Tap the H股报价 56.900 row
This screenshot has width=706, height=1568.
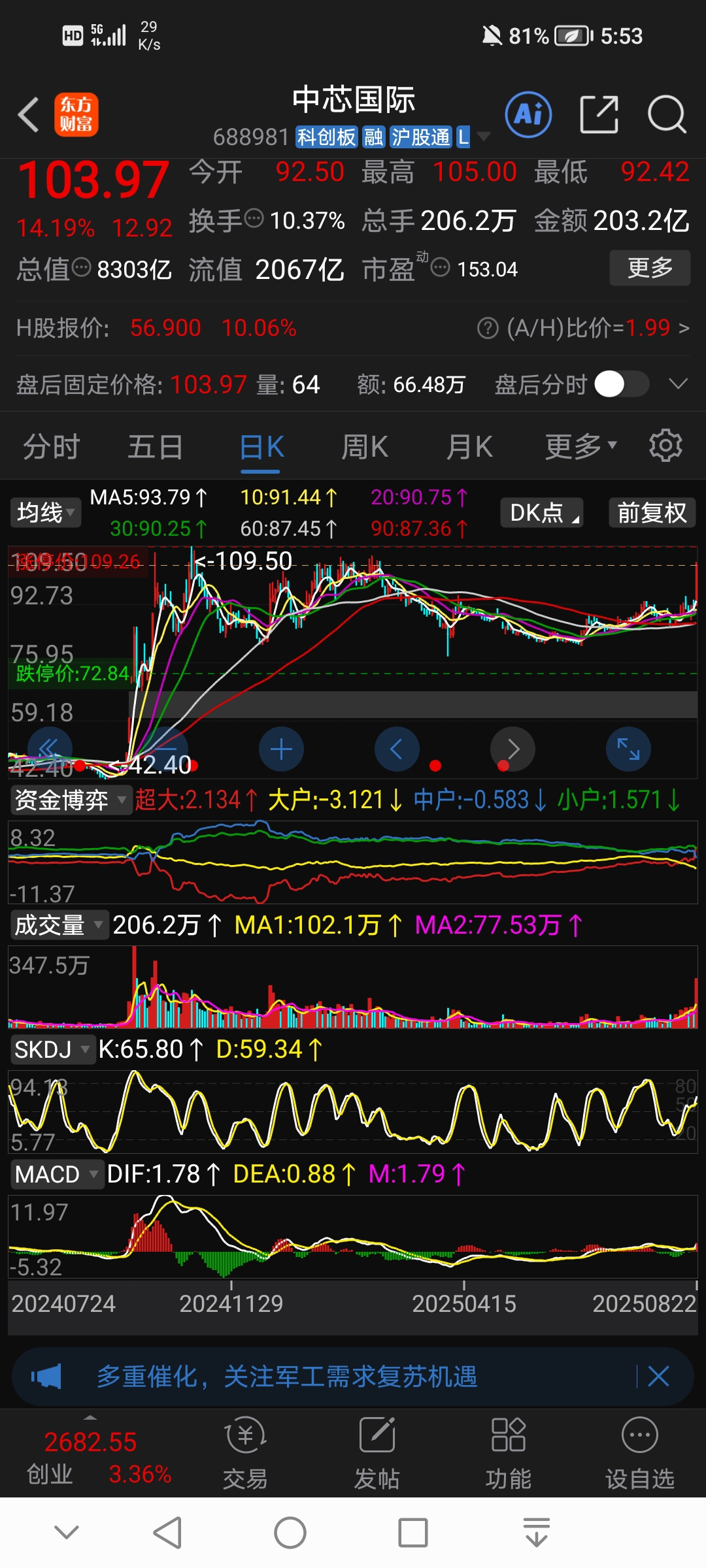pyautogui.click(x=157, y=328)
